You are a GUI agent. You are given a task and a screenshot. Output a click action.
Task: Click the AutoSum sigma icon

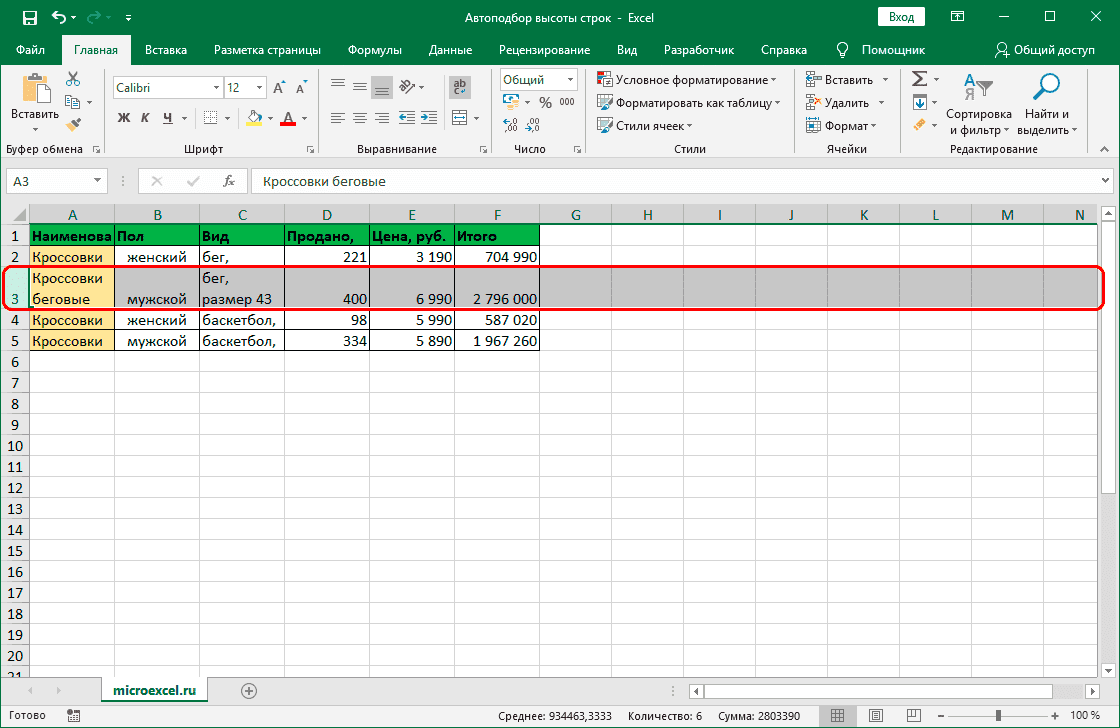(x=919, y=79)
